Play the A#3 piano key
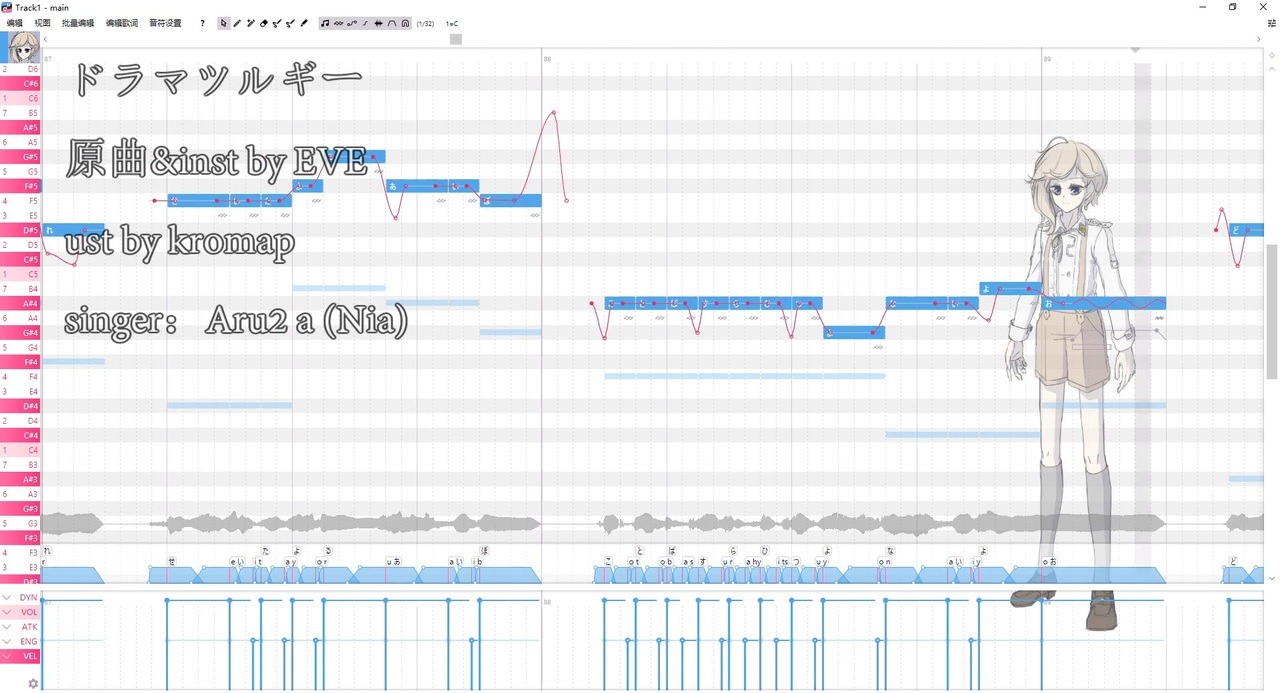The height and width of the screenshot is (693, 1280). (x=20, y=479)
